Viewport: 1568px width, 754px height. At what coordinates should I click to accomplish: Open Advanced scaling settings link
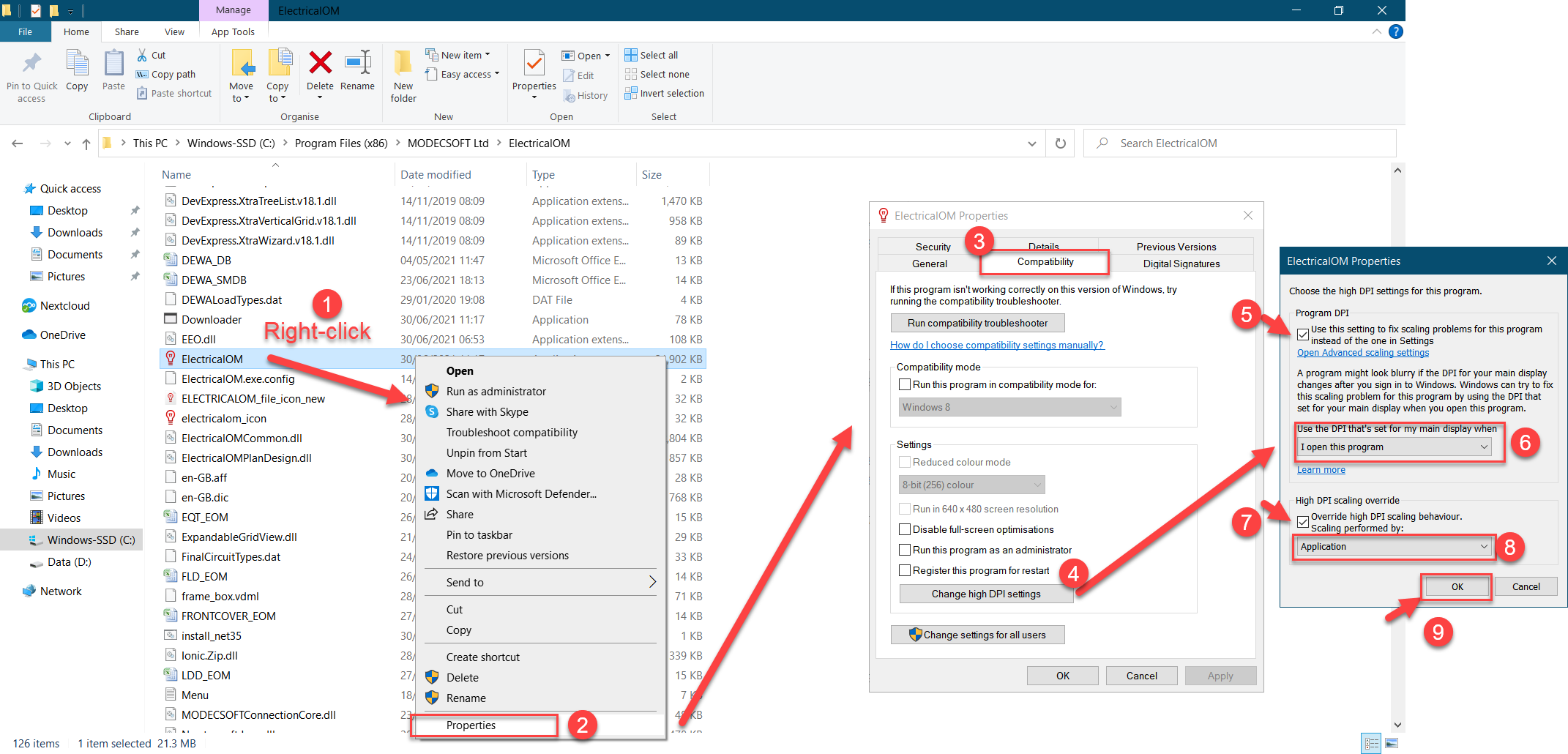[x=1362, y=353]
